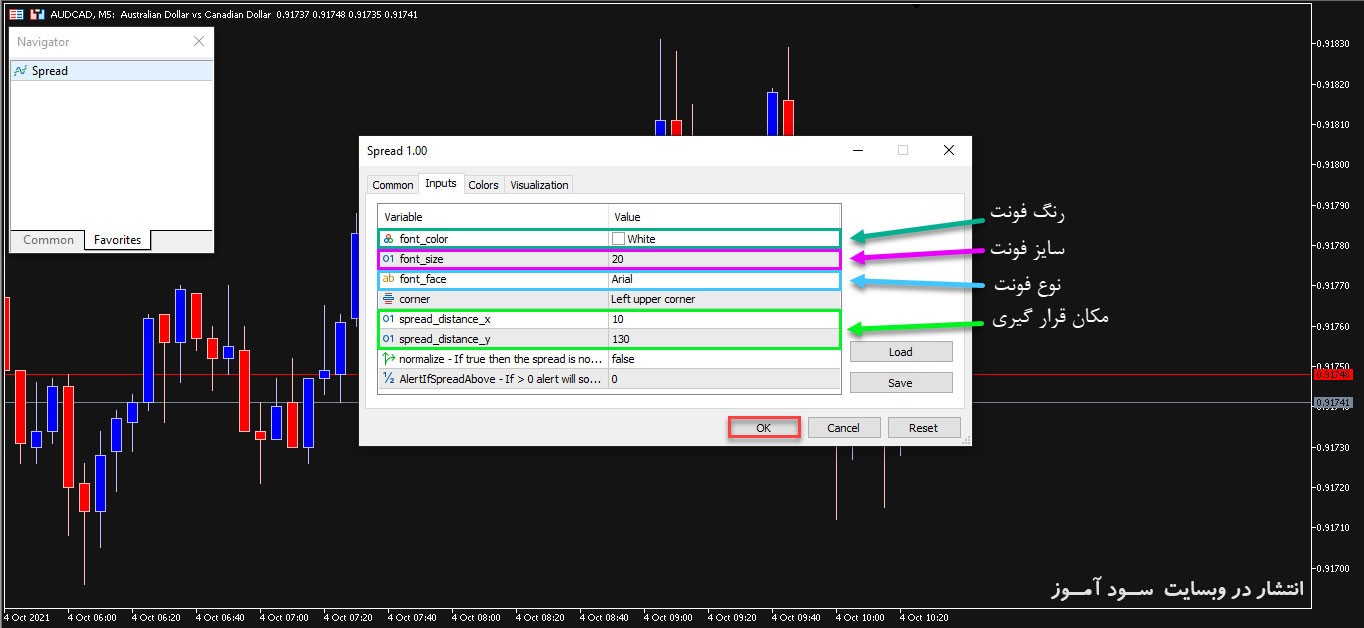Open the corner value Left upper corner
The image size is (1364, 628).
tap(723, 299)
